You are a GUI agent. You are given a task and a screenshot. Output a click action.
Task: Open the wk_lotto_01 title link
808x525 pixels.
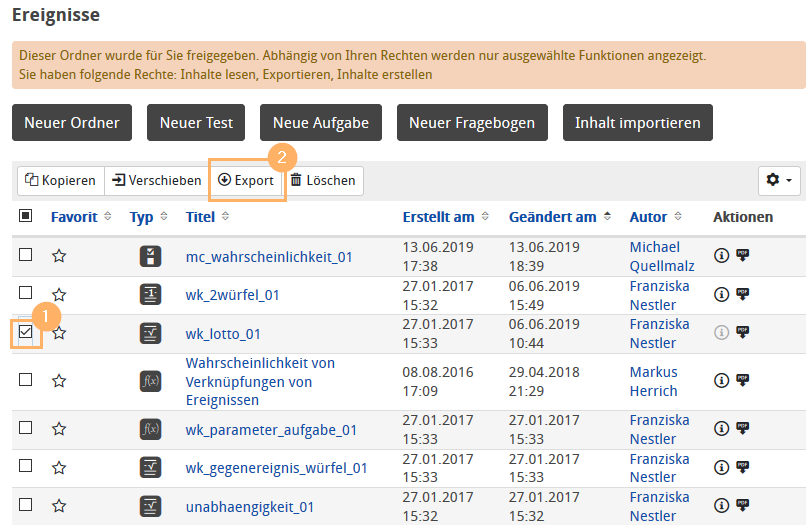pyautogui.click(x=223, y=334)
